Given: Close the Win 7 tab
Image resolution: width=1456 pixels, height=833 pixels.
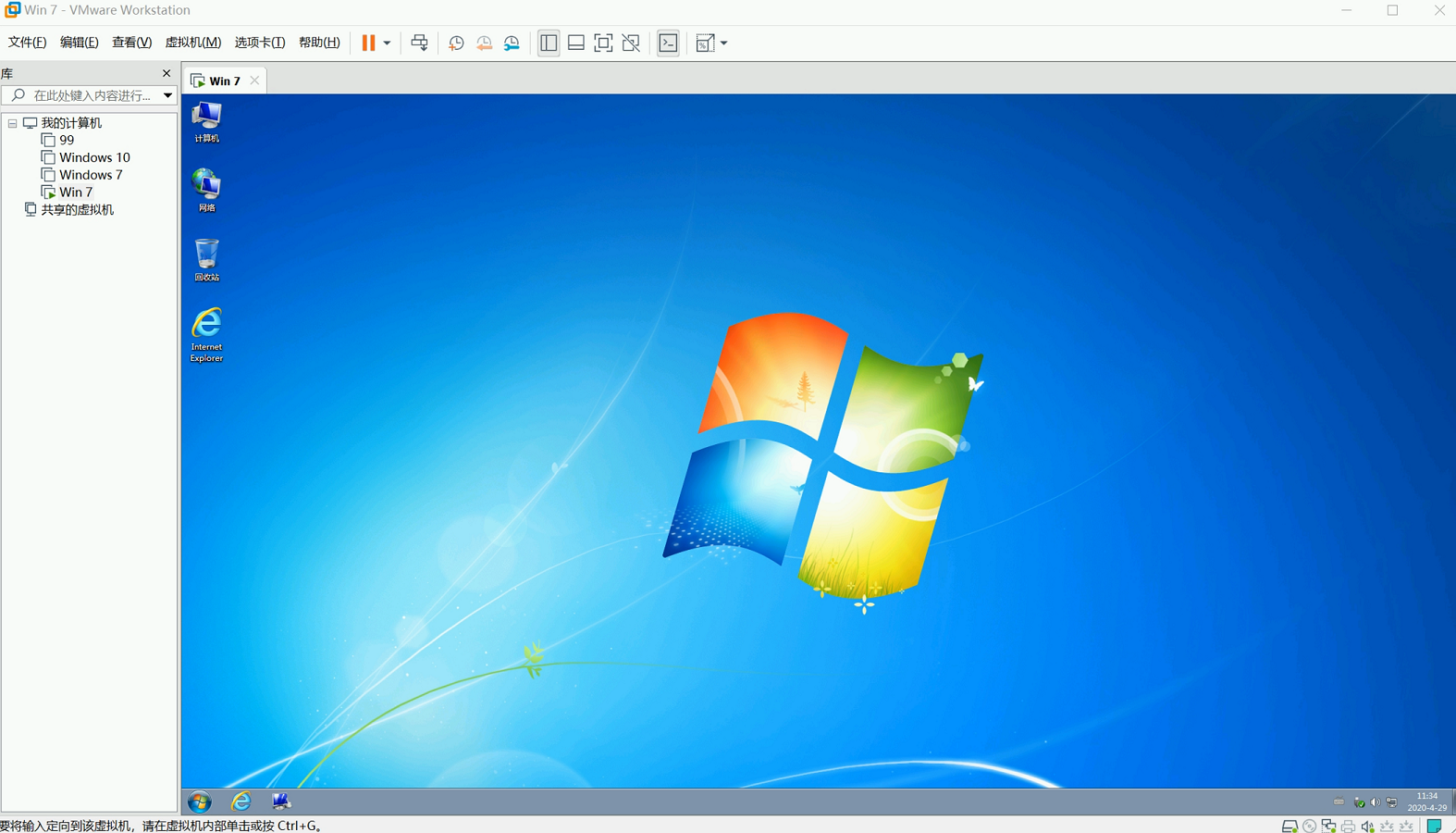Looking at the screenshot, I should click(x=254, y=81).
